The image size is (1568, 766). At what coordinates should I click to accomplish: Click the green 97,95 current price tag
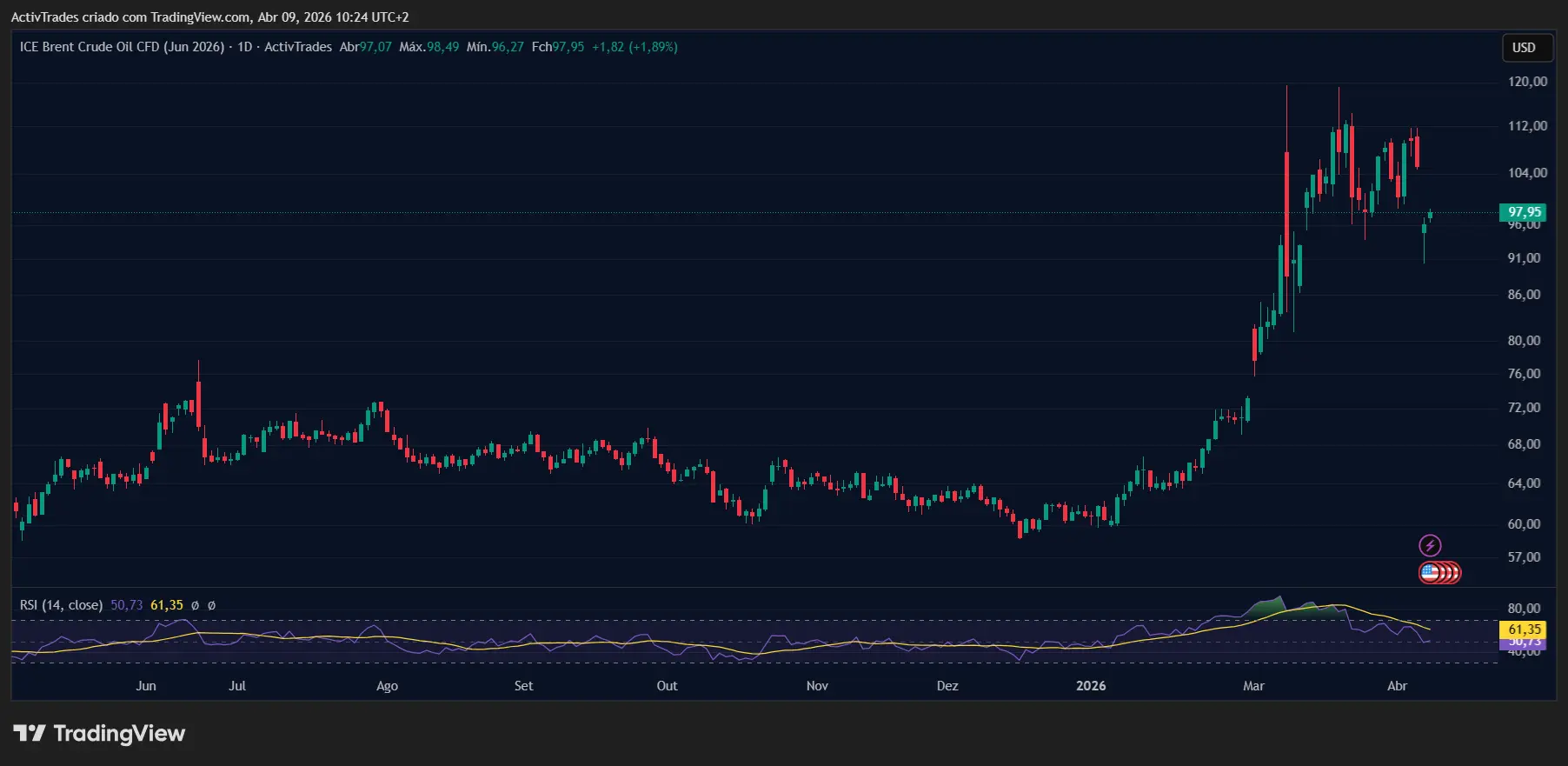[x=1524, y=212]
